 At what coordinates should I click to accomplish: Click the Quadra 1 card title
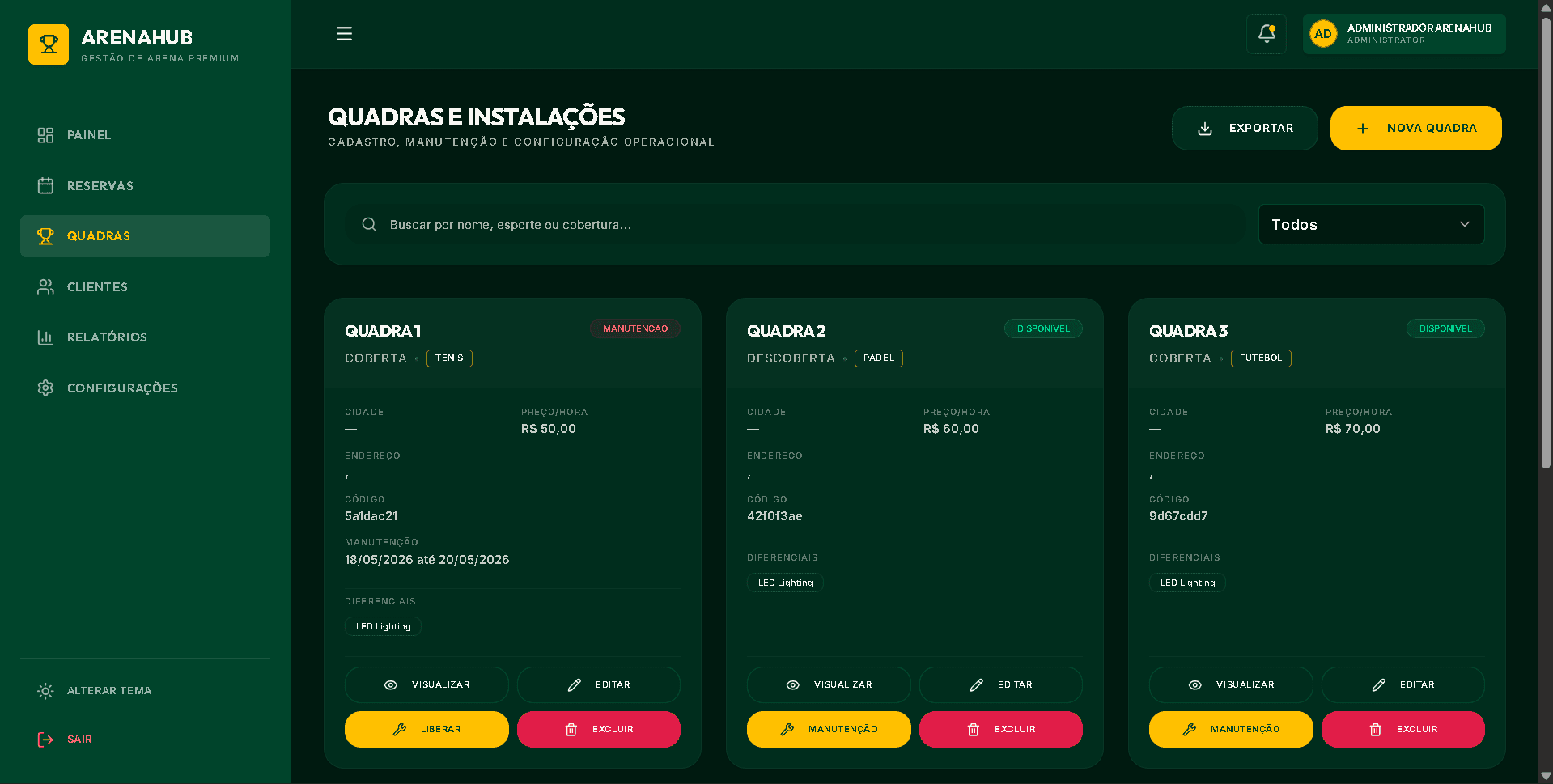[383, 331]
